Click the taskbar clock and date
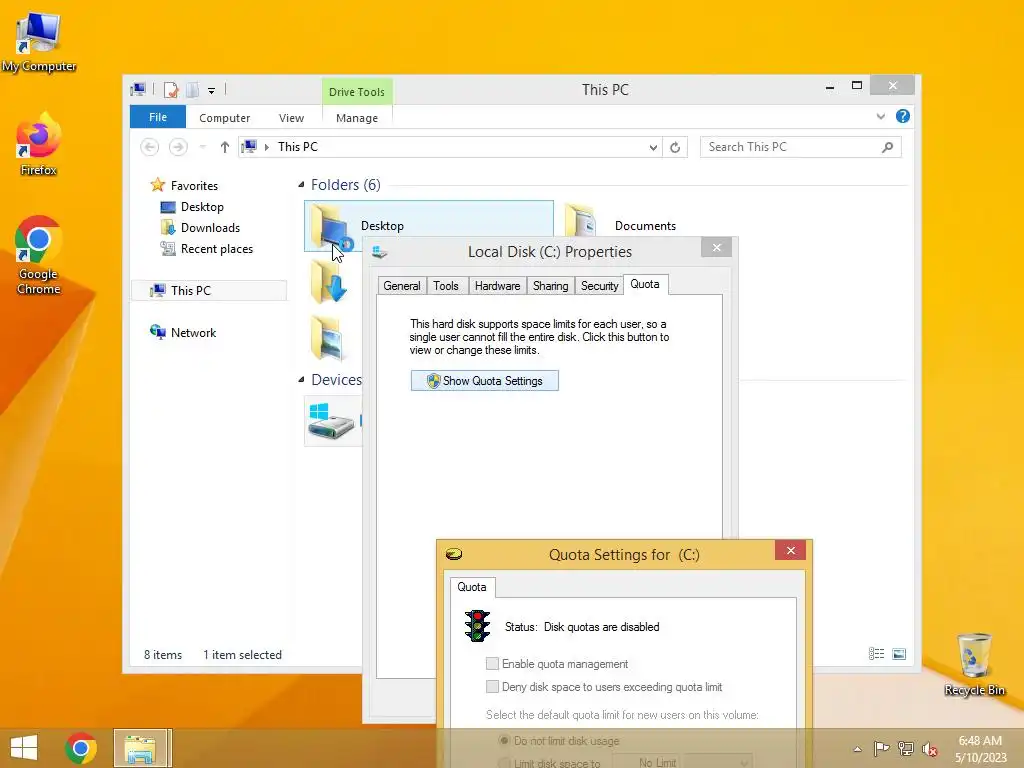1024x768 pixels. 980,749
